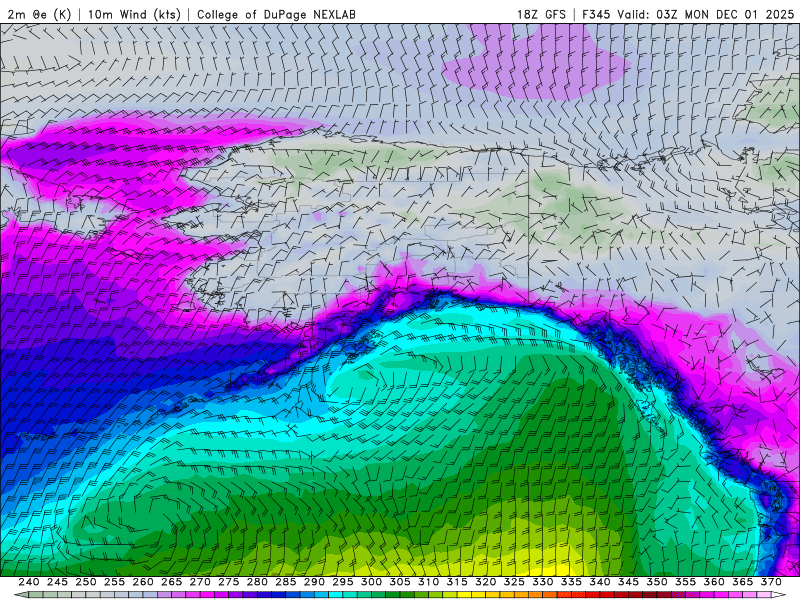Click the 245 value on the color scale
Viewport: 800px width, 600px height.
(x=57, y=582)
